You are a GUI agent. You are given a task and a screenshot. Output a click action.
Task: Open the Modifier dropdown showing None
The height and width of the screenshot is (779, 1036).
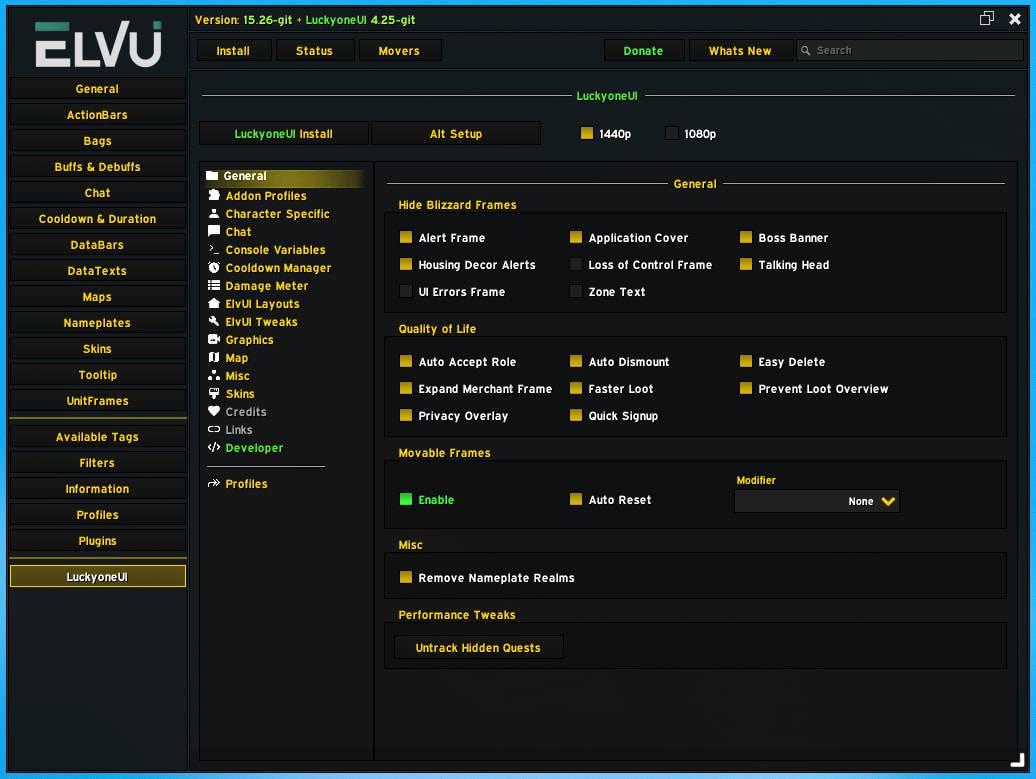coord(817,501)
